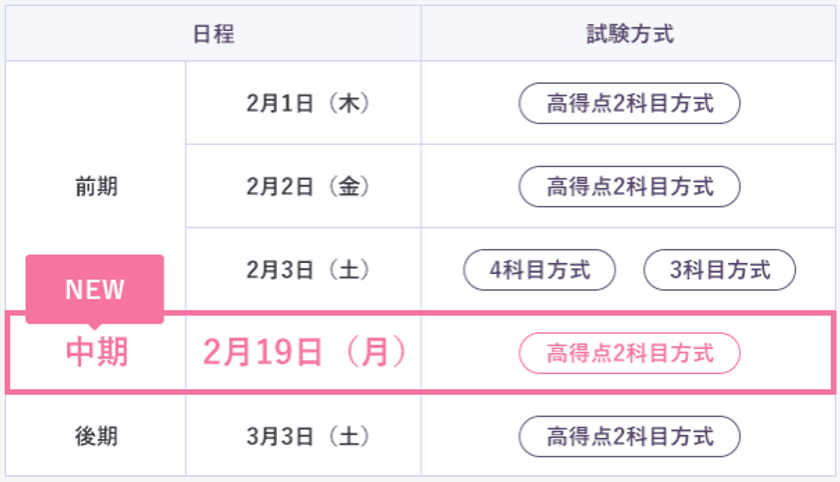Click the pink NEW badge
840x482 pixels.
click(x=95, y=289)
